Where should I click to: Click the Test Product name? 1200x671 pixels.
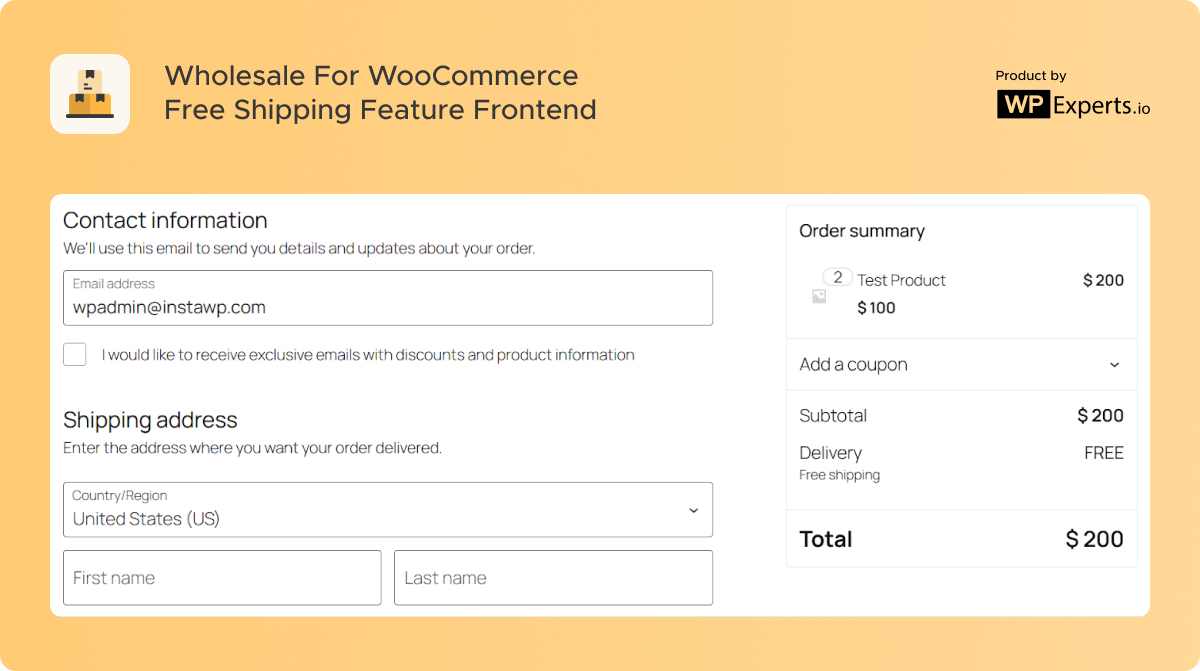click(x=901, y=280)
